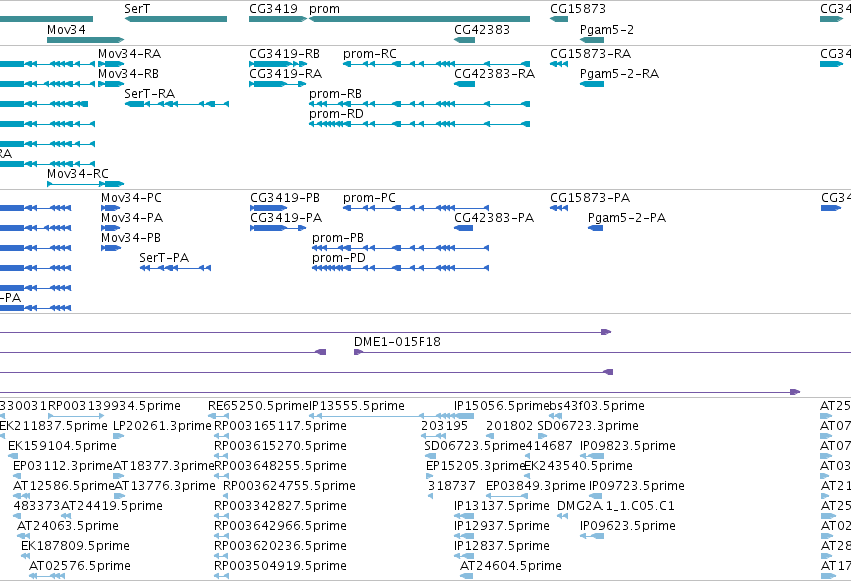Select the DMG2A.1_1.C05.C1 EST label
Viewport: 851px width, 581px height.
[616, 506]
